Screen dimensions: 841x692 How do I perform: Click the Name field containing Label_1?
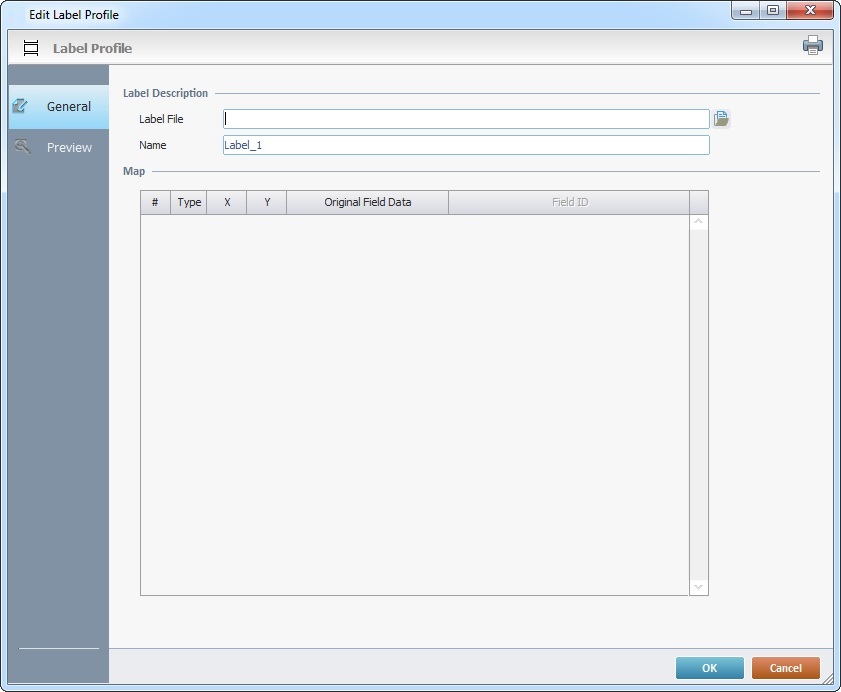[465, 145]
